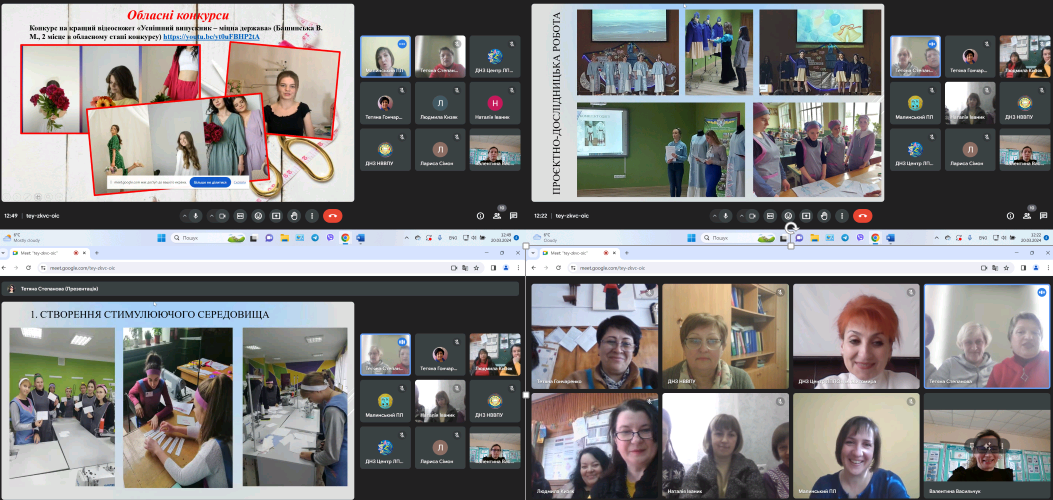
Task: Expand video settings chevron in the 12:22 meeting
Action: coord(740,215)
